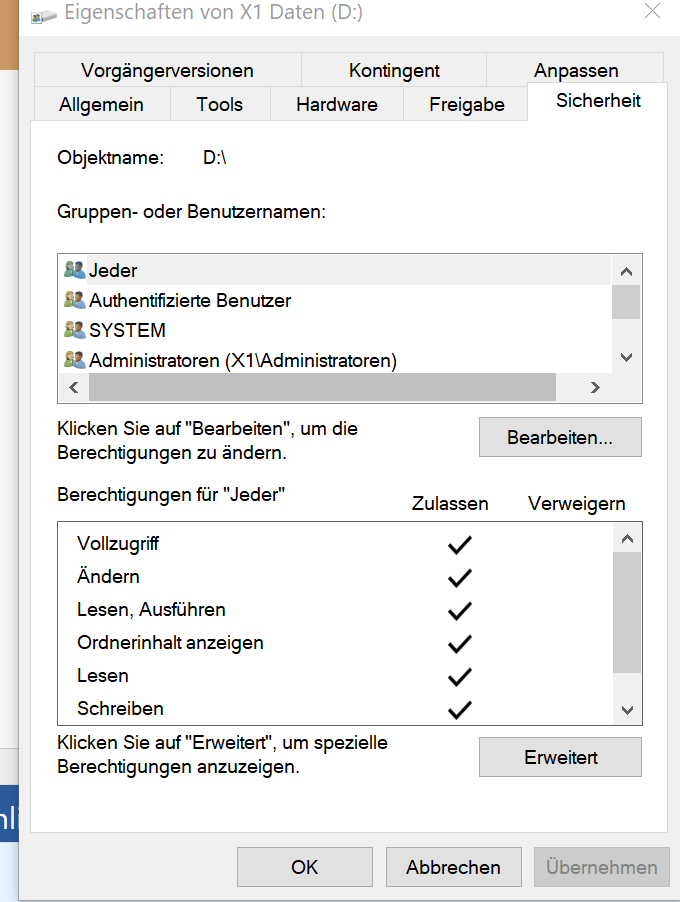Click the user group icon beside SYSTEM

75,330
